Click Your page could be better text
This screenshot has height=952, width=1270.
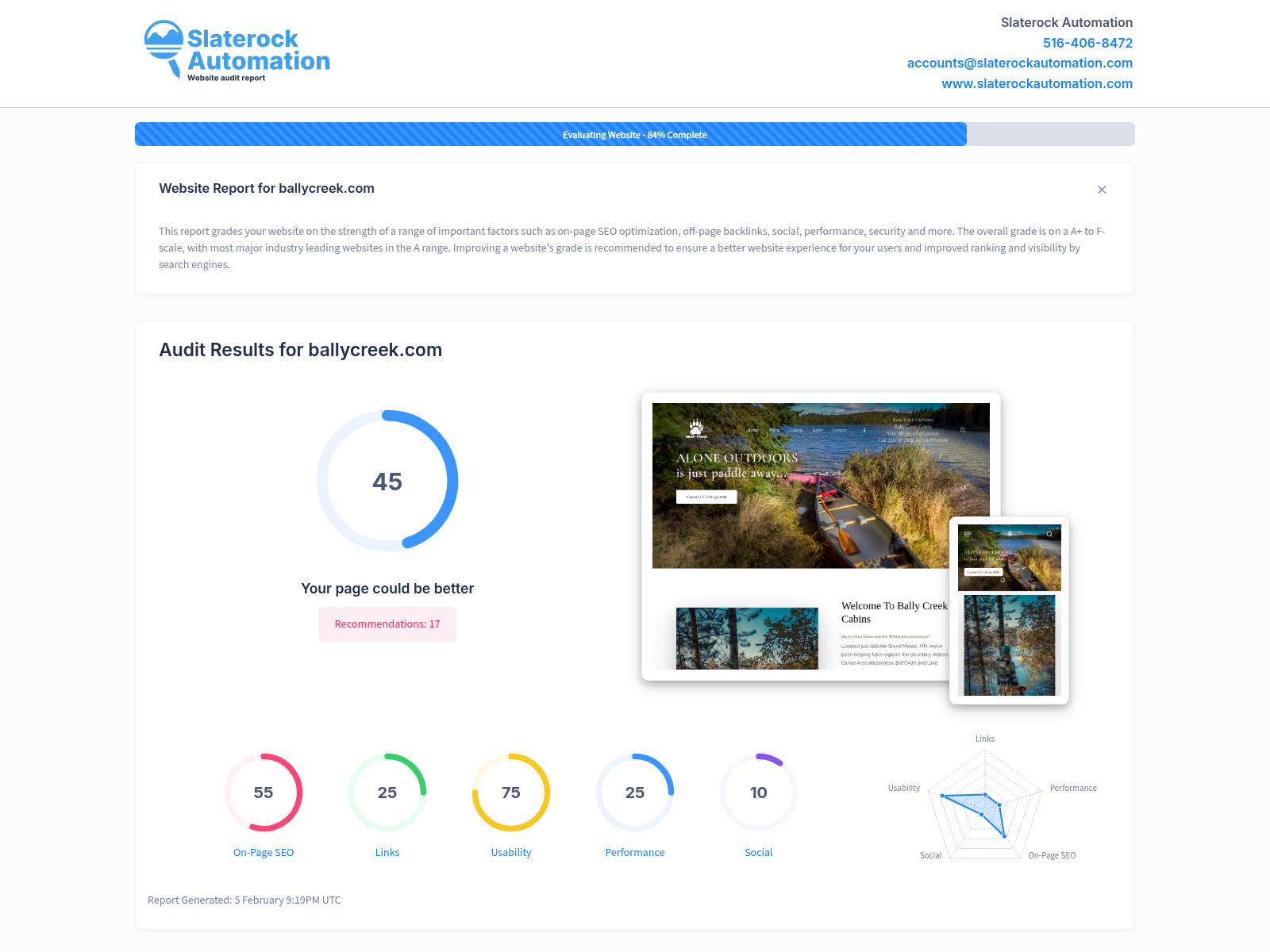tap(387, 589)
